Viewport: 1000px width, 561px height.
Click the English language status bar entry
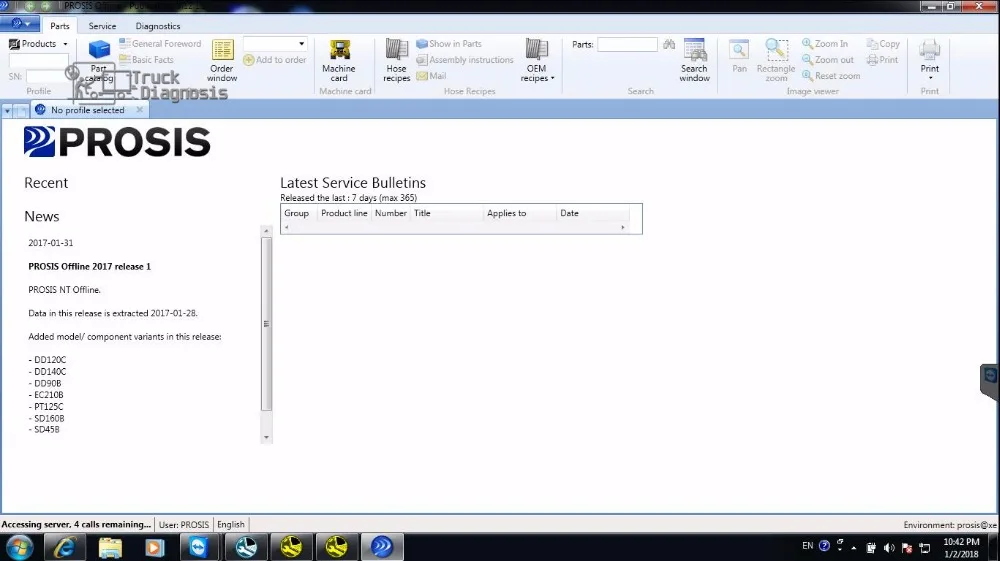point(231,525)
